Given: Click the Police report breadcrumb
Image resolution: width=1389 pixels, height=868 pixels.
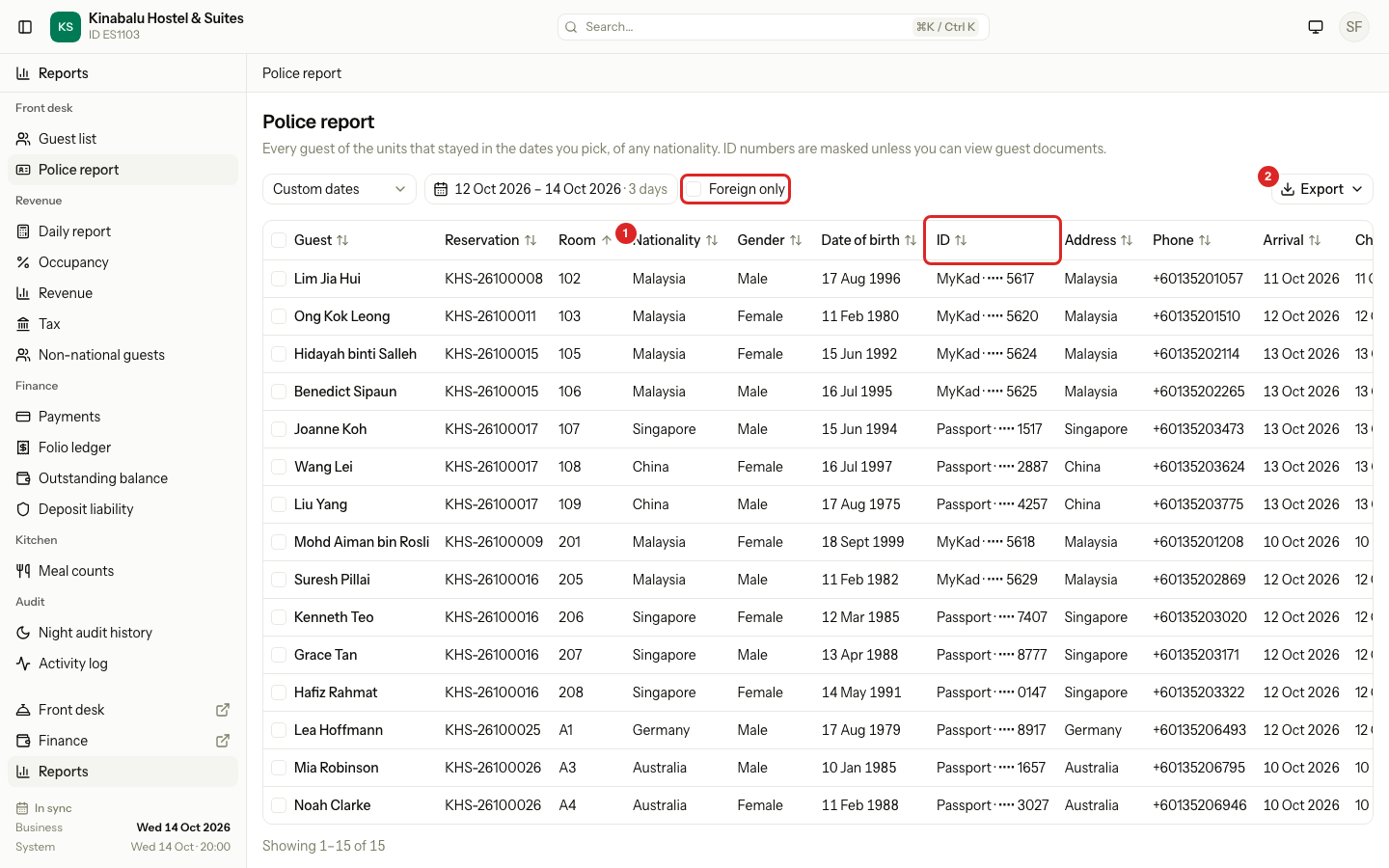Looking at the screenshot, I should [302, 73].
